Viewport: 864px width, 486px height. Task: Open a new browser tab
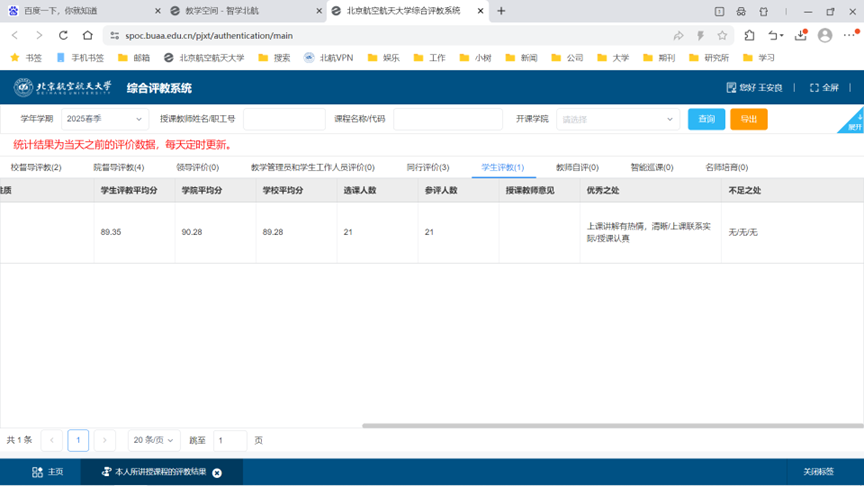(501, 11)
